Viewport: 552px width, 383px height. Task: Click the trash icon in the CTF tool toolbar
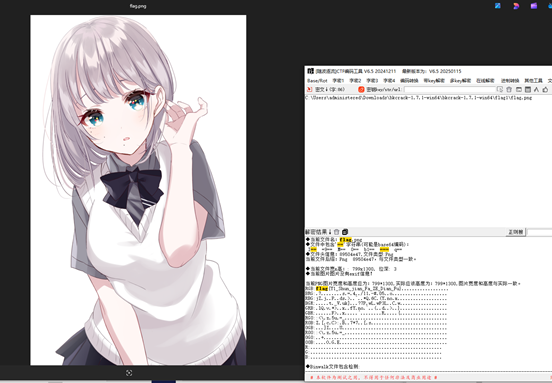(x=509, y=89)
